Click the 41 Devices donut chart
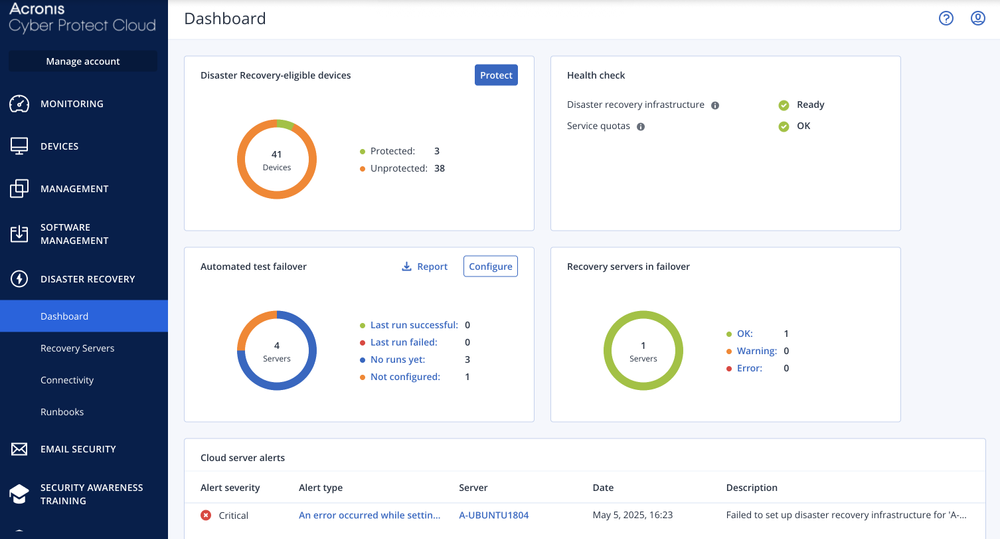Image resolution: width=1000 pixels, height=539 pixels. [x=277, y=160]
